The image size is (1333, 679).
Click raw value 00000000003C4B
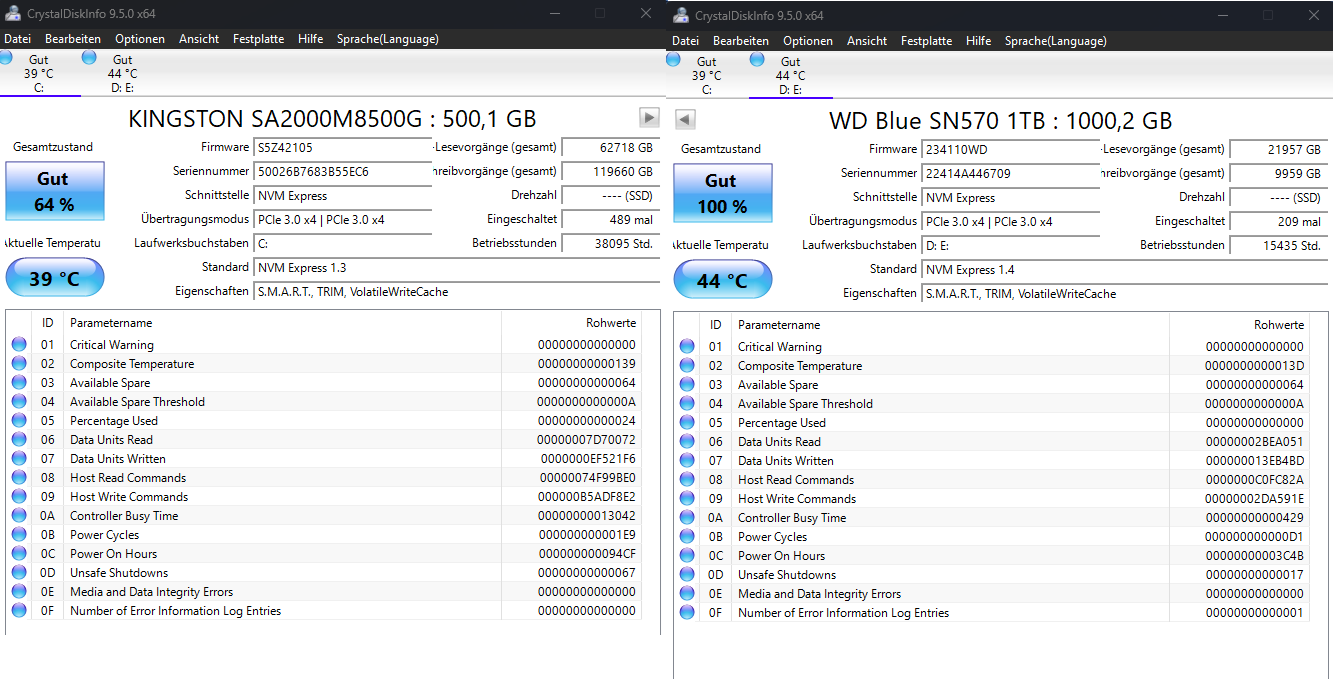pyautogui.click(x=1255, y=556)
